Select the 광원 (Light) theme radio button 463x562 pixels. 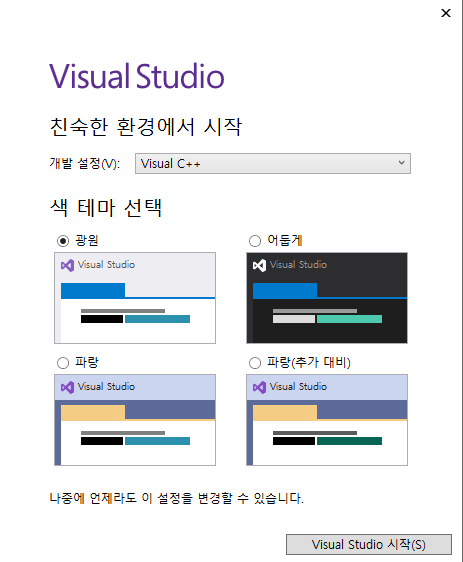(x=63, y=241)
